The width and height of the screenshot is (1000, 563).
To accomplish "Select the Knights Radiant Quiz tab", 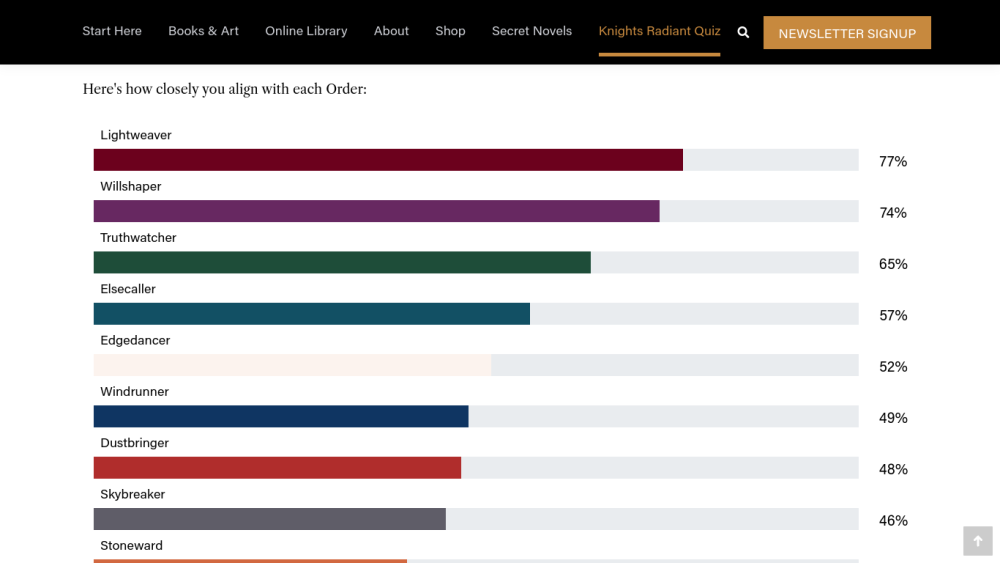I will point(659,31).
